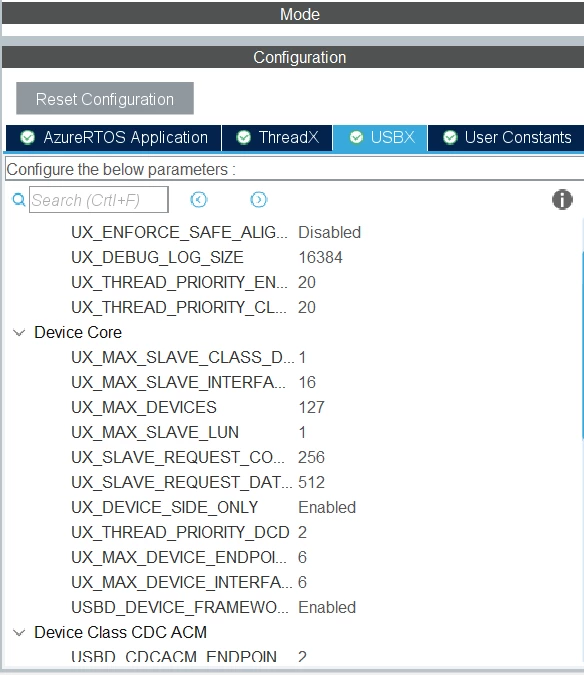
Task: Select UX_DEBUG_LOG_SIZE parameter
Action: click(157, 257)
